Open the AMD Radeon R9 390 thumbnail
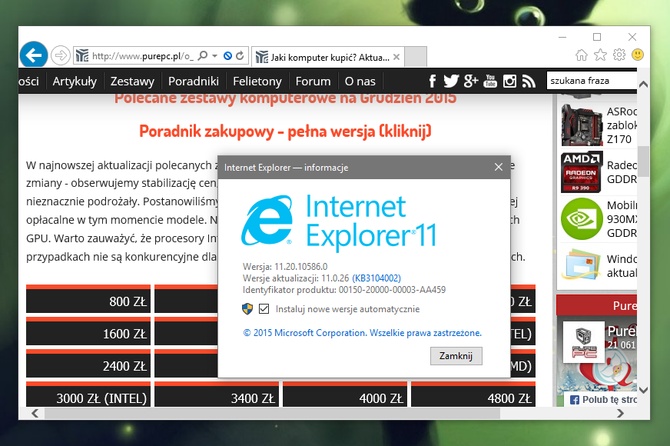The image size is (670, 446). [581, 172]
